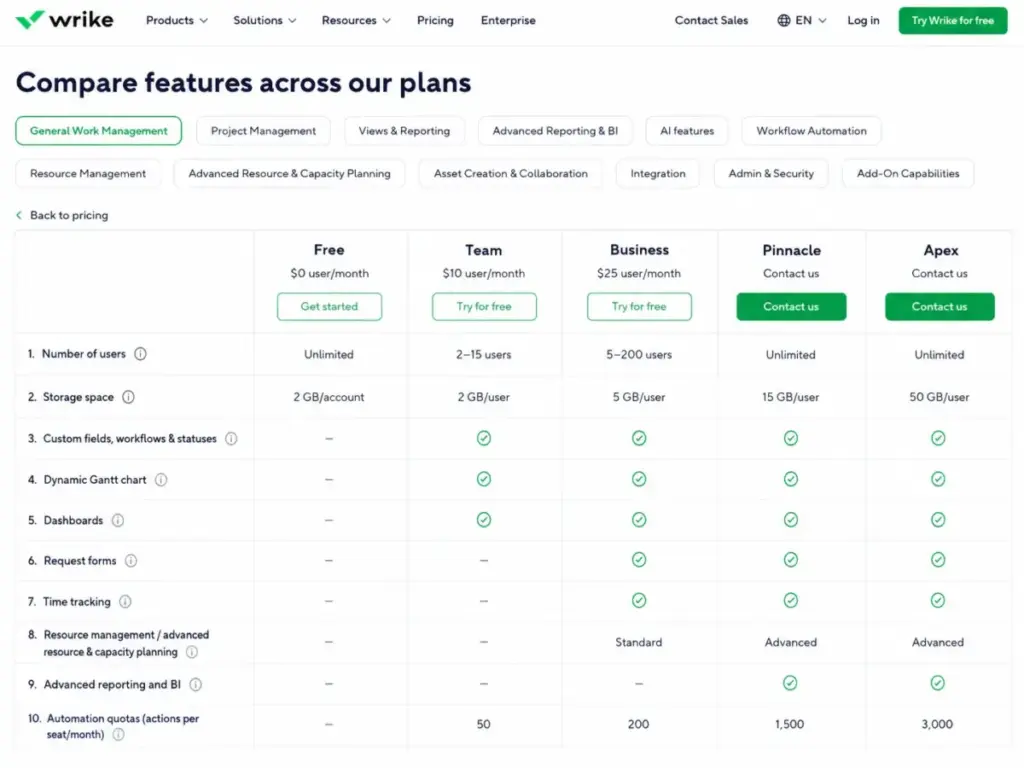Screen dimensions: 1024x768
Task: Switch to Admin & Security tab
Action: pos(771,173)
